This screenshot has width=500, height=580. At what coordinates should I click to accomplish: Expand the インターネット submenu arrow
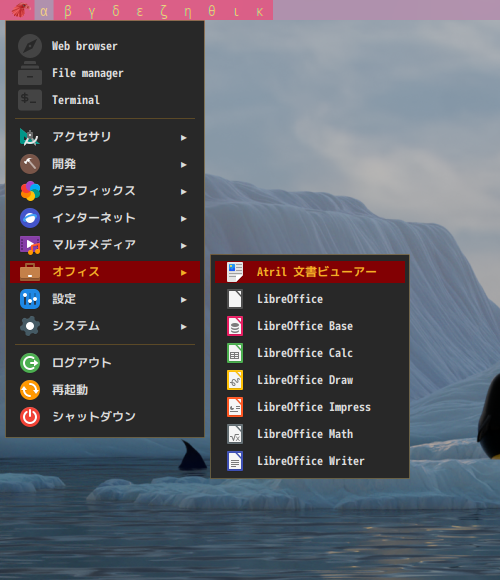[x=183, y=219]
